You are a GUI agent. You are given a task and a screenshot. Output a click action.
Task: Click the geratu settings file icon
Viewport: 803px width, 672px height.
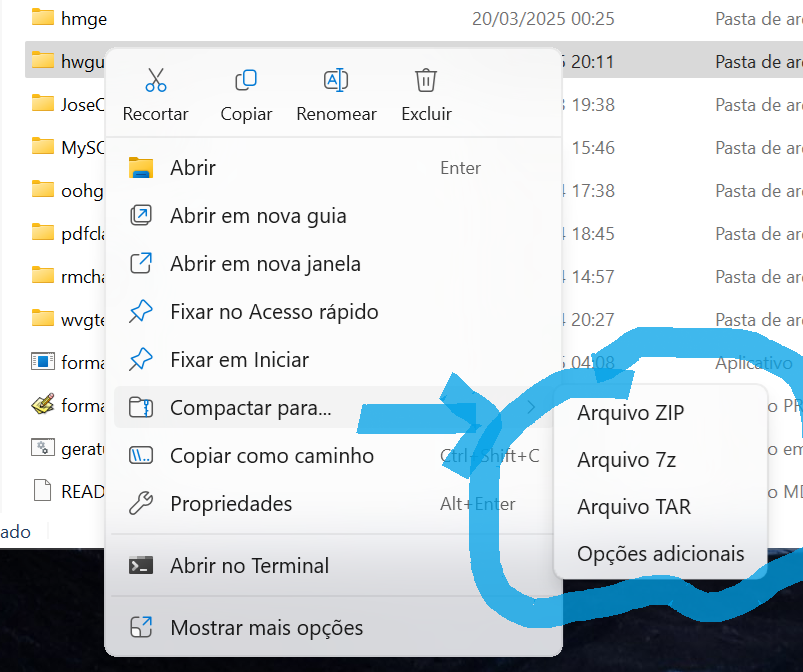pos(43,448)
